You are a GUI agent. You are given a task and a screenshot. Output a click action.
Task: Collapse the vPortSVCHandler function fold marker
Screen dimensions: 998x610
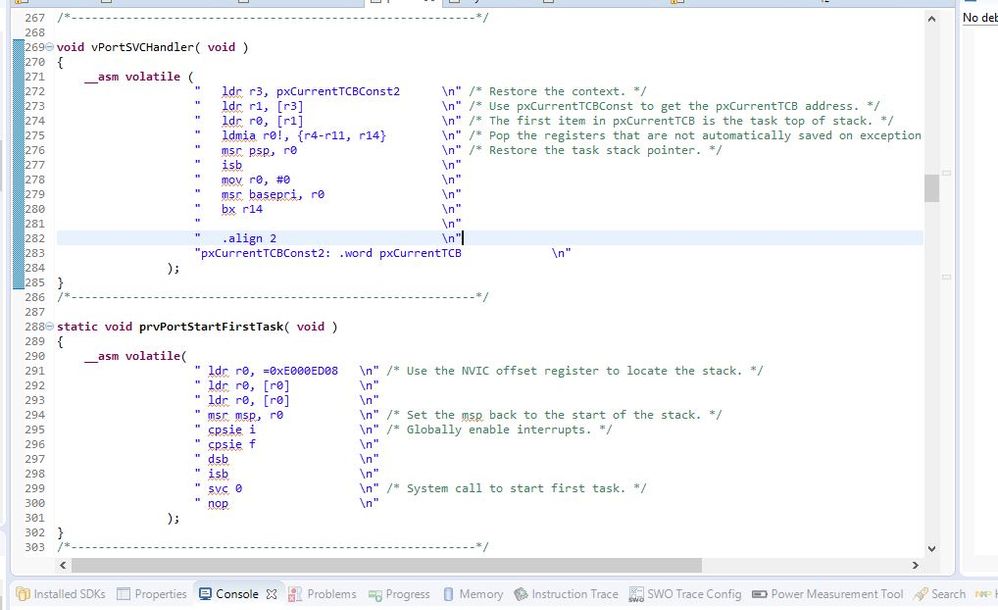(50, 47)
